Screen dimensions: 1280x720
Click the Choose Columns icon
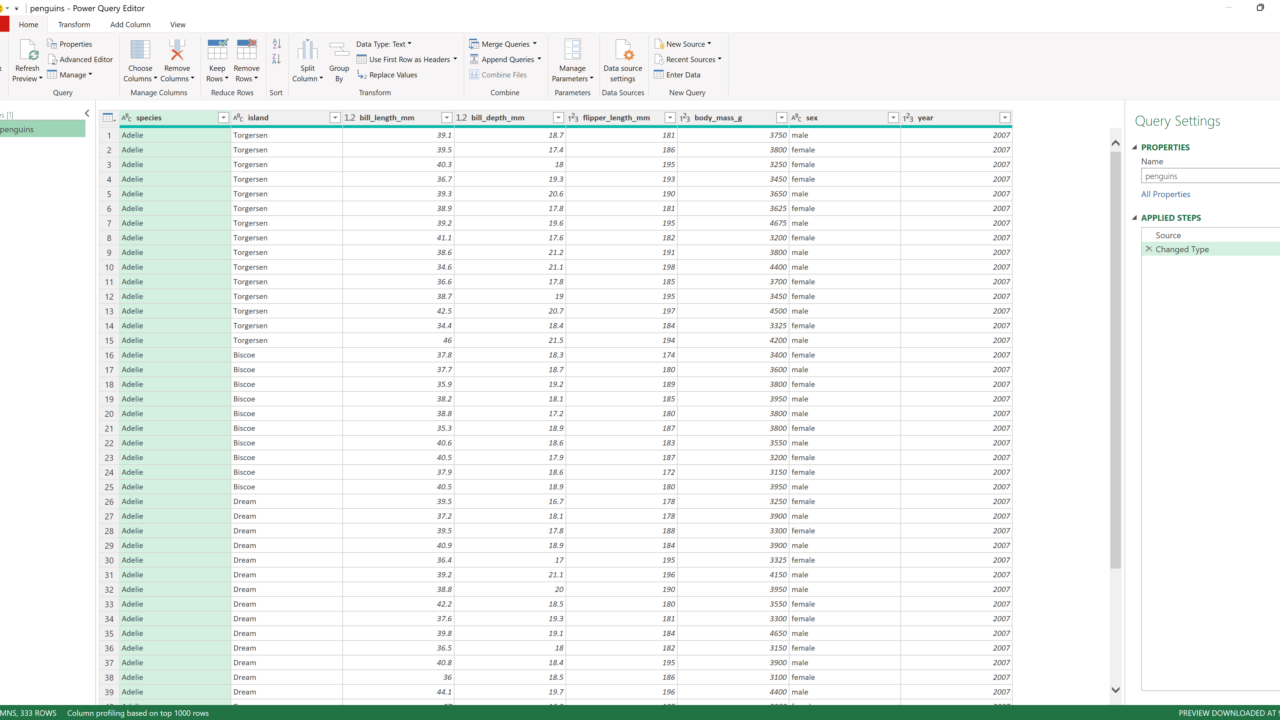(140, 50)
